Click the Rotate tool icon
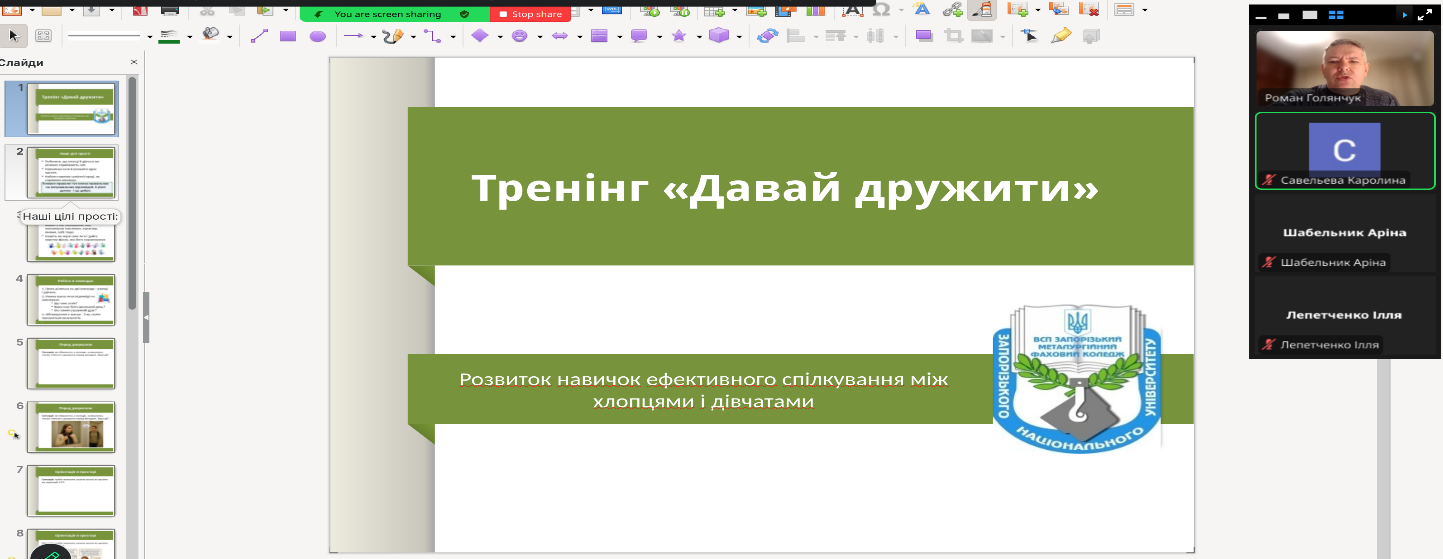 [767, 36]
